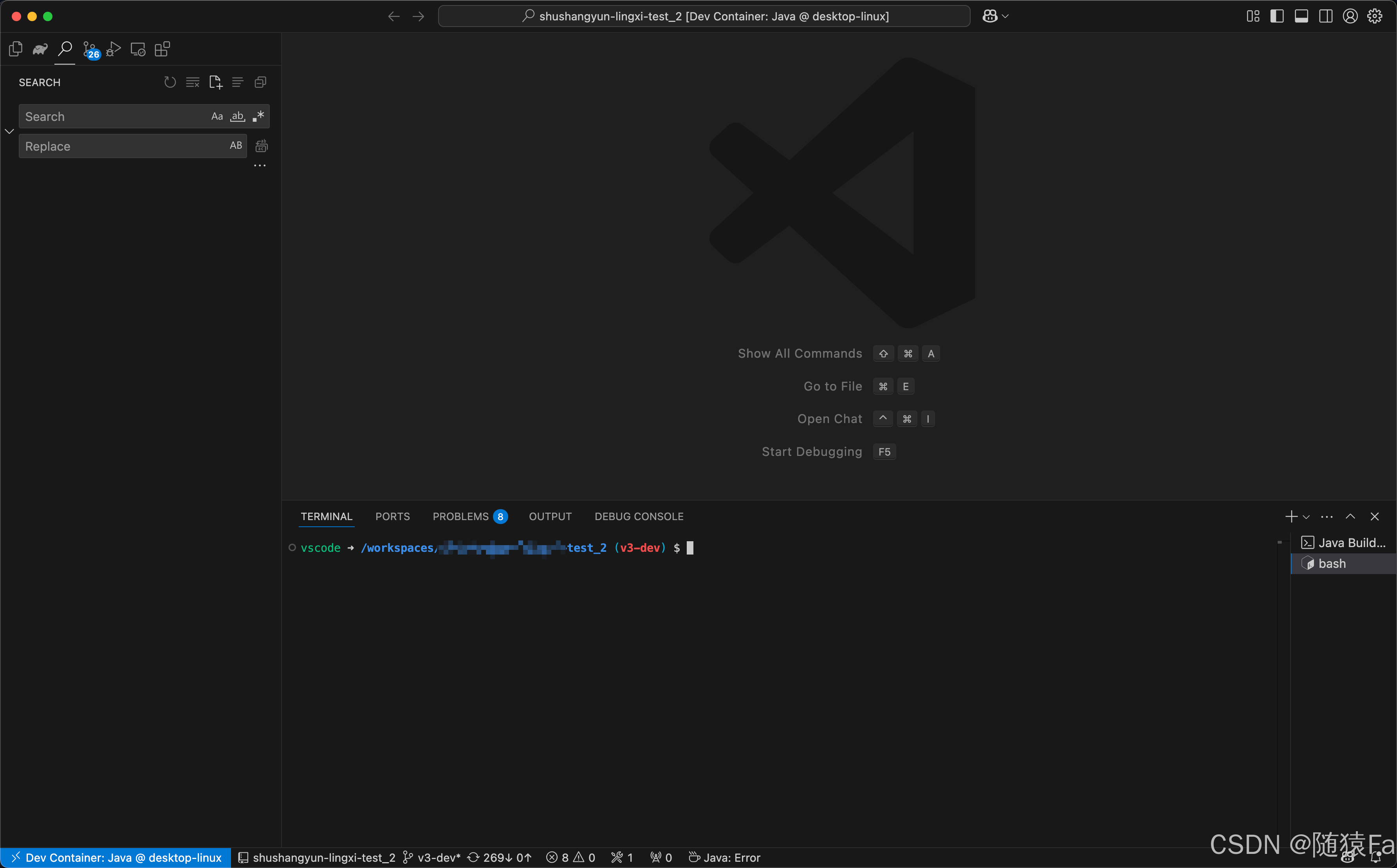This screenshot has width=1397, height=868.
Task: Open the new terminal launch profile dropdown
Action: (x=1306, y=517)
